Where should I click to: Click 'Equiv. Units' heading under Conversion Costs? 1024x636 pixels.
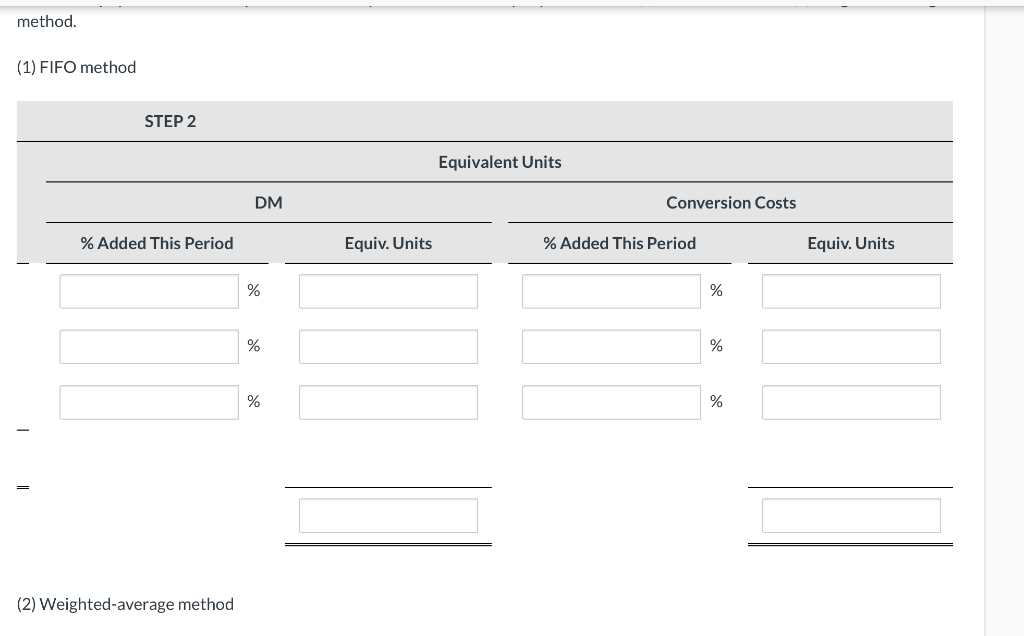coord(851,244)
